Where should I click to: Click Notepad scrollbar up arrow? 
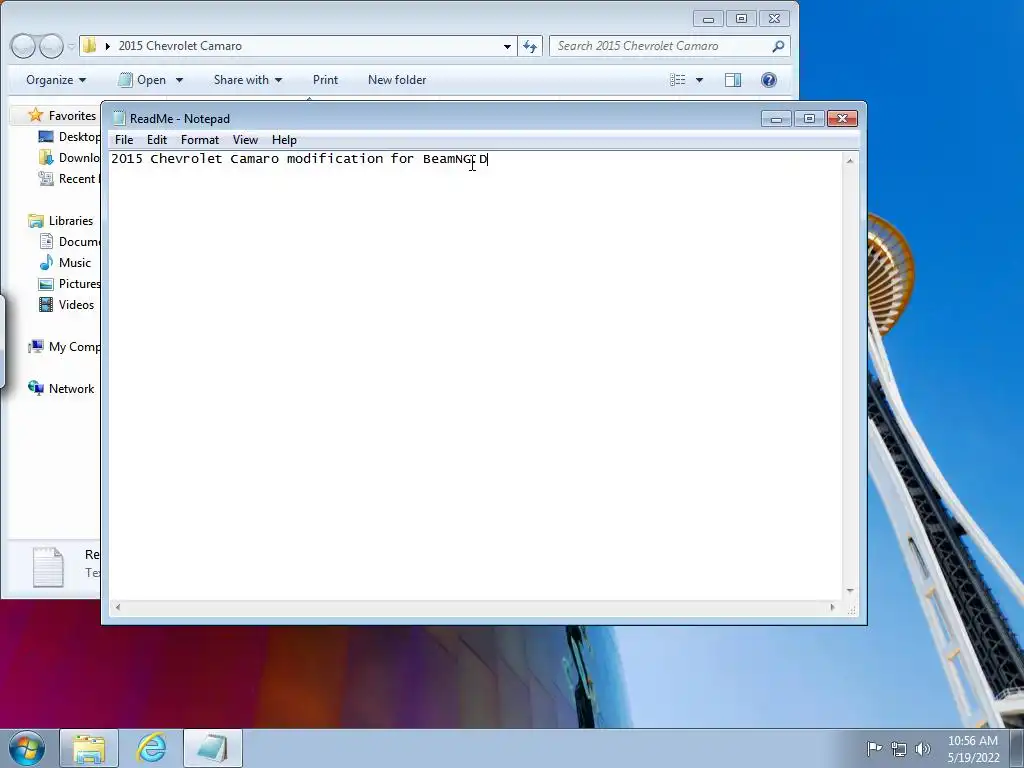(x=850, y=161)
